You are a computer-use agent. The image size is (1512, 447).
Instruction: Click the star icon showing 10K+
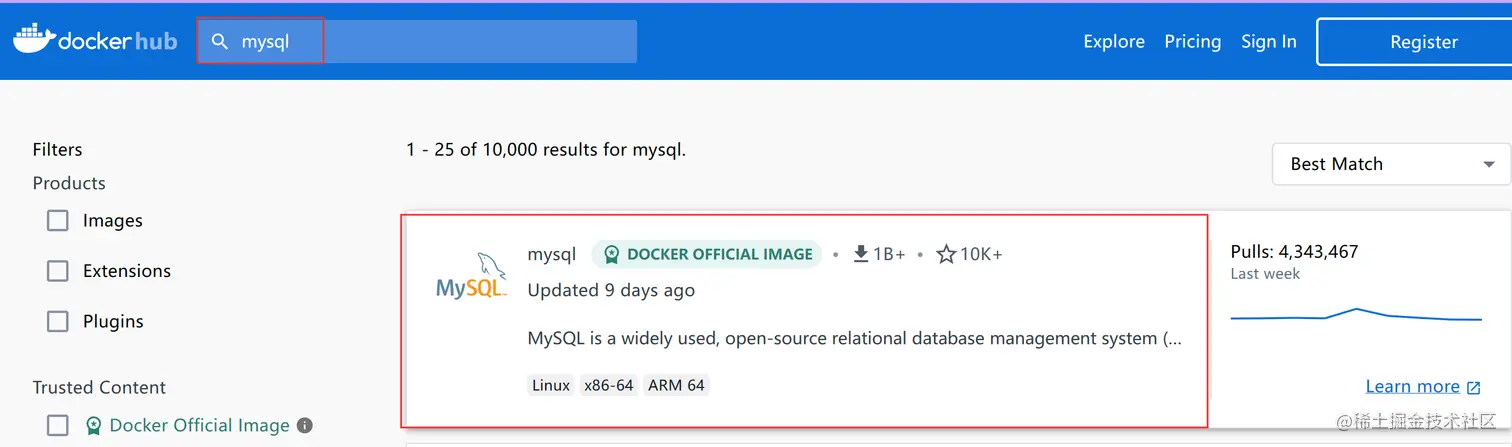946,254
